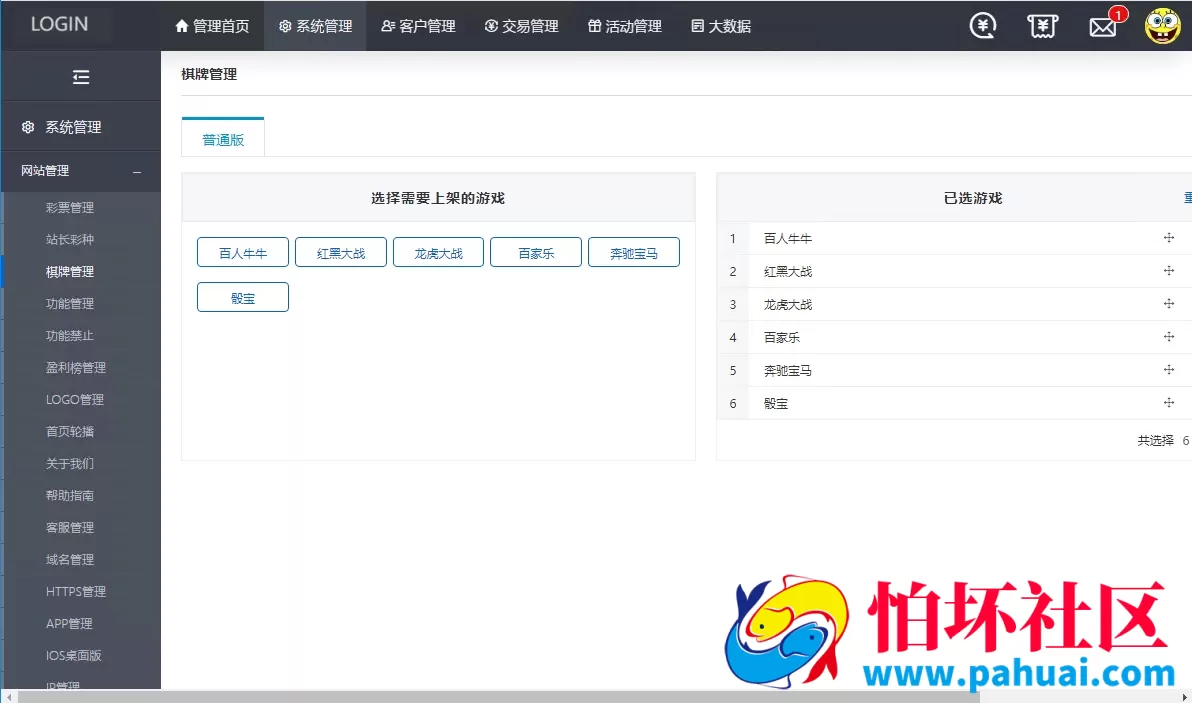Select 红黑大战 in the selected games list
Image resolution: width=1192 pixels, height=703 pixels.
tap(788, 271)
